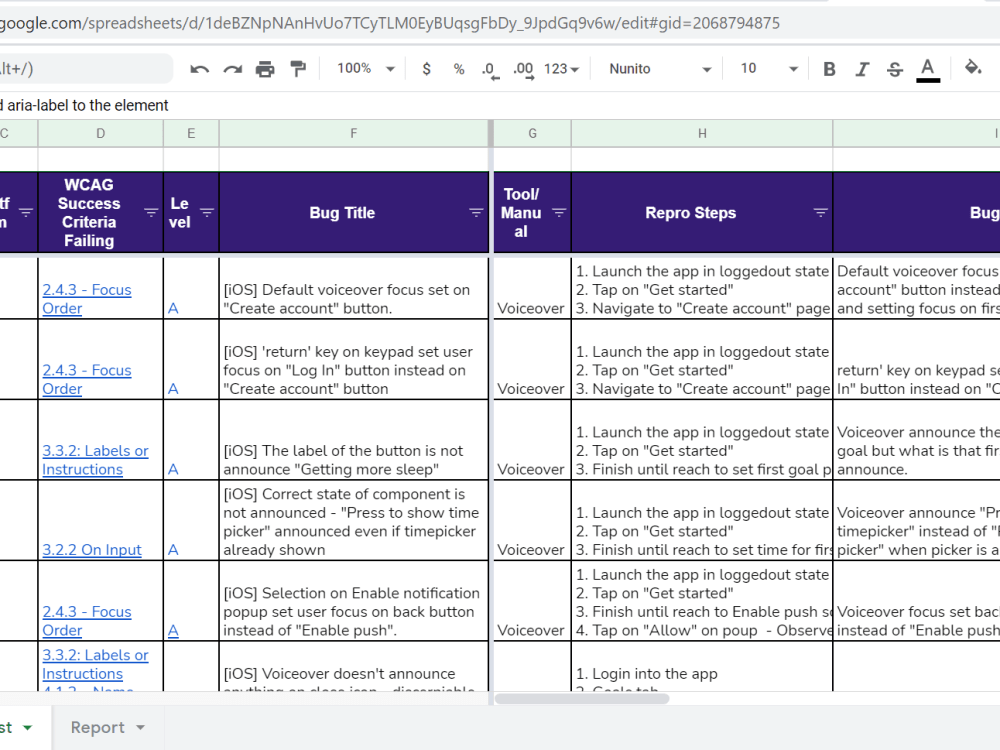Activate the Paint format tool
This screenshot has width=1000, height=750.
pos(298,69)
